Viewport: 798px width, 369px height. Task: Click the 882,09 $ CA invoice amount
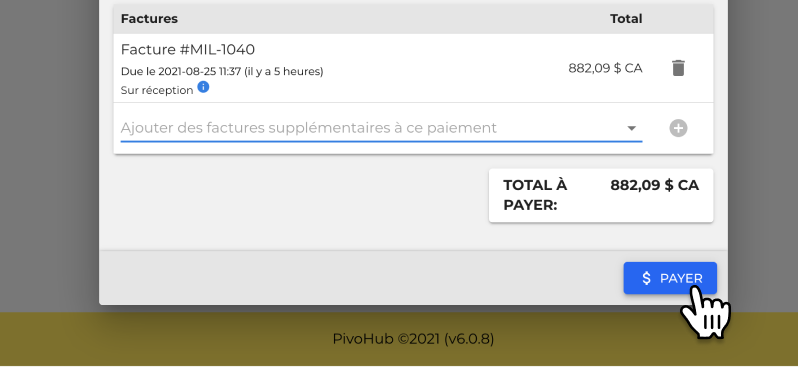coord(605,68)
